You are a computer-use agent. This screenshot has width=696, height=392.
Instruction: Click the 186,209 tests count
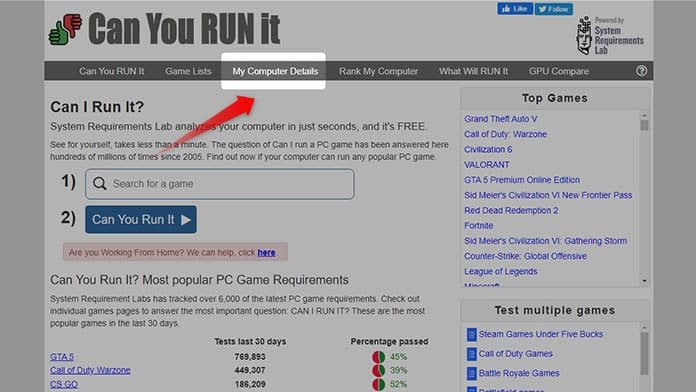click(250, 384)
